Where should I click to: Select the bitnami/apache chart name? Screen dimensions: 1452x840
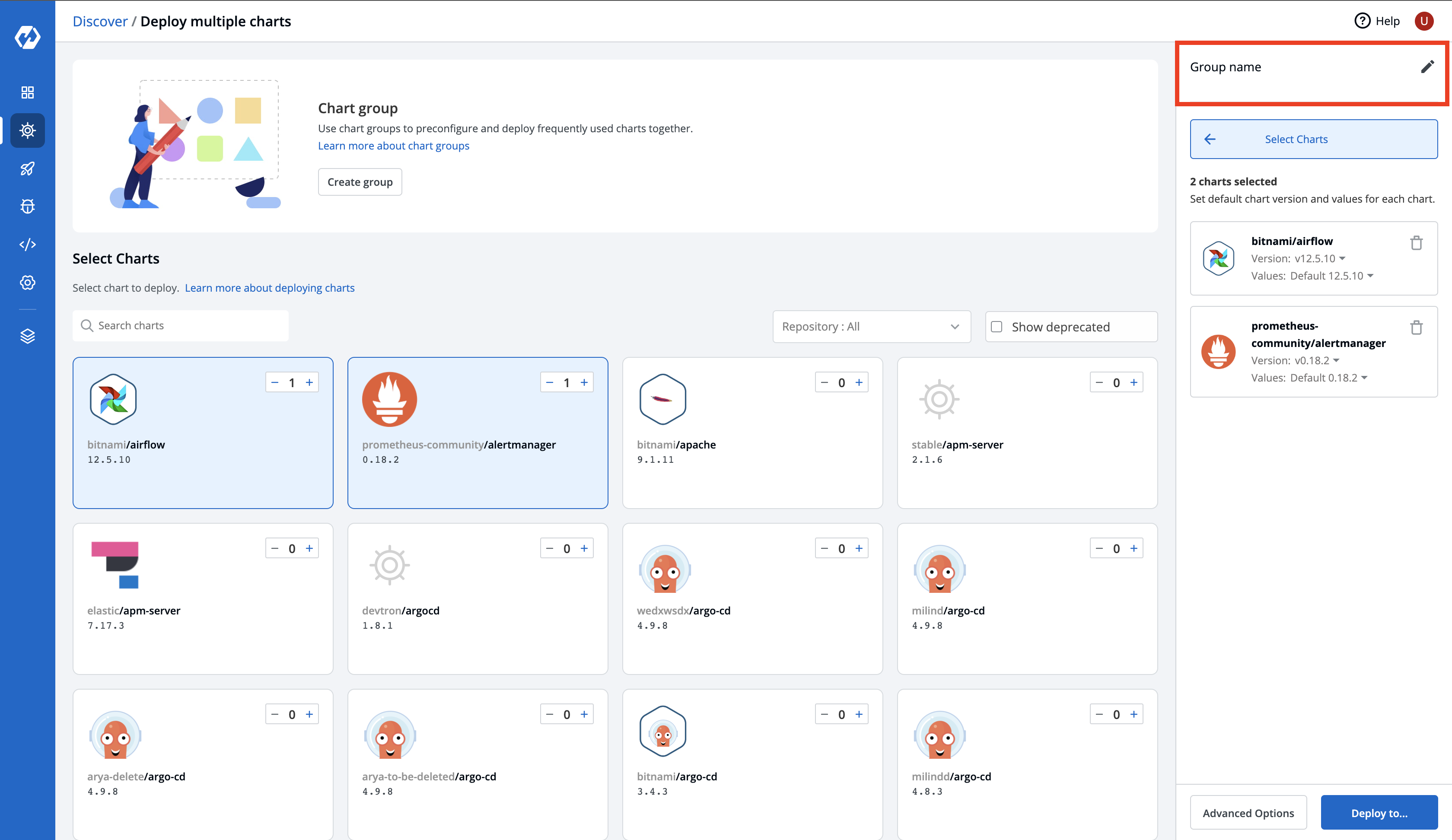676,445
